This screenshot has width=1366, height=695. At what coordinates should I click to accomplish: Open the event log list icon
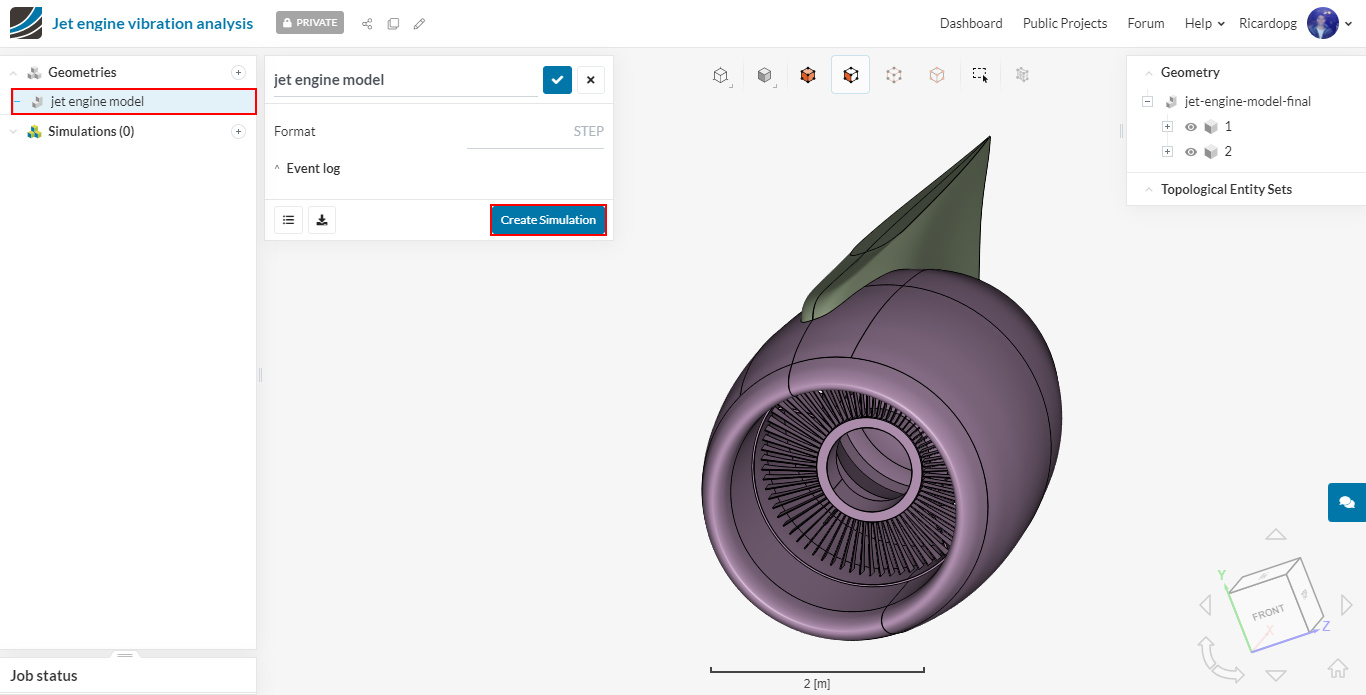[x=288, y=220]
